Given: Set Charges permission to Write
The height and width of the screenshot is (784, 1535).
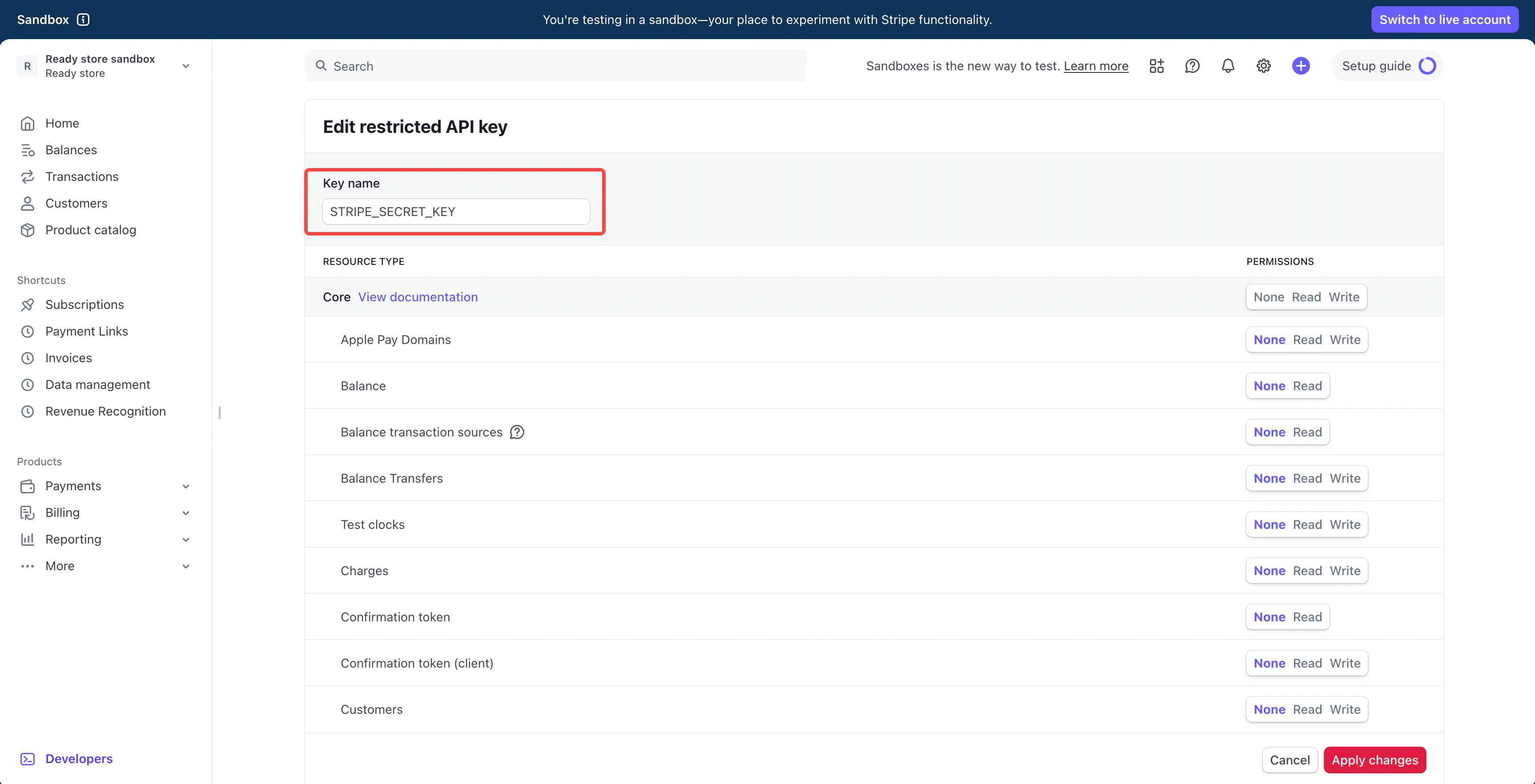Looking at the screenshot, I should tap(1345, 571).
